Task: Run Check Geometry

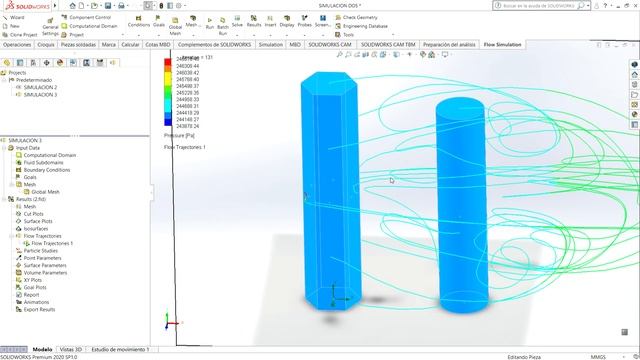Action: coord(356,18)
